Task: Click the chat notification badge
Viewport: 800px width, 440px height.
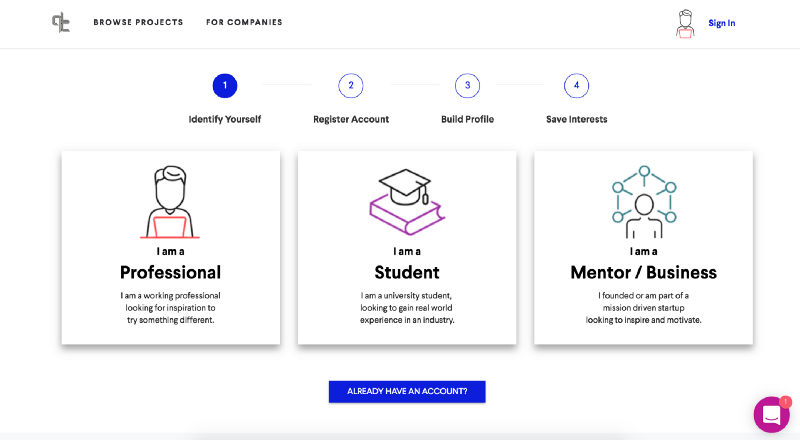Action: pyautogui.click(x=785, y=402)
